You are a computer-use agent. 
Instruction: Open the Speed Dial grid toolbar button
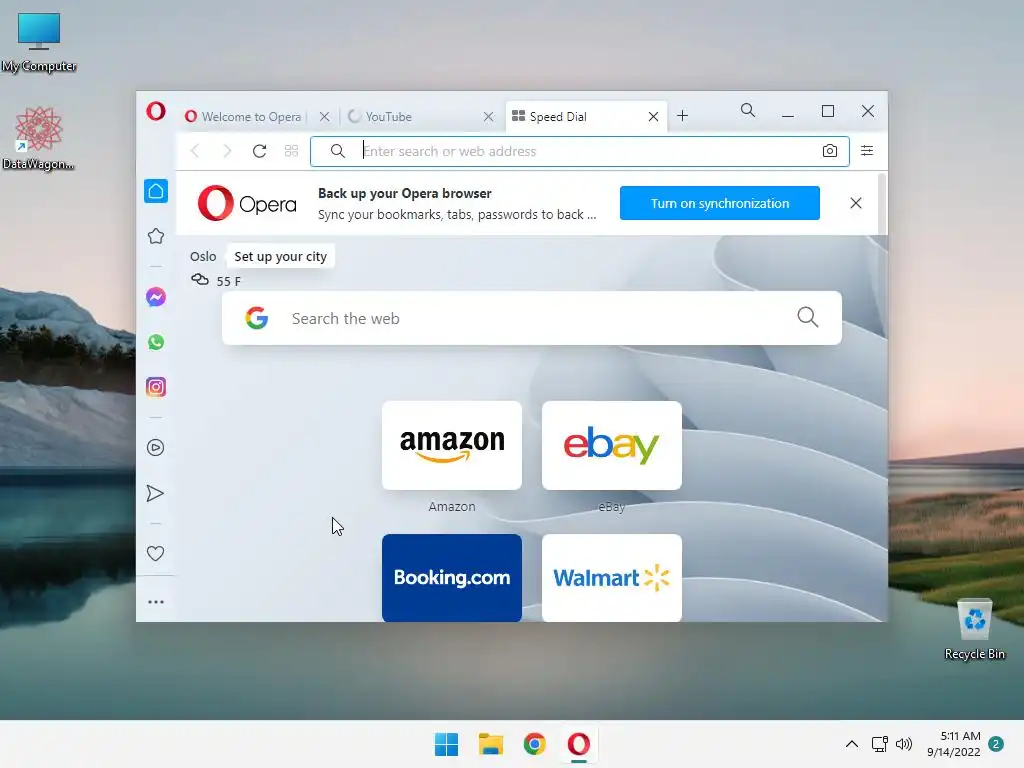(291, 151)
